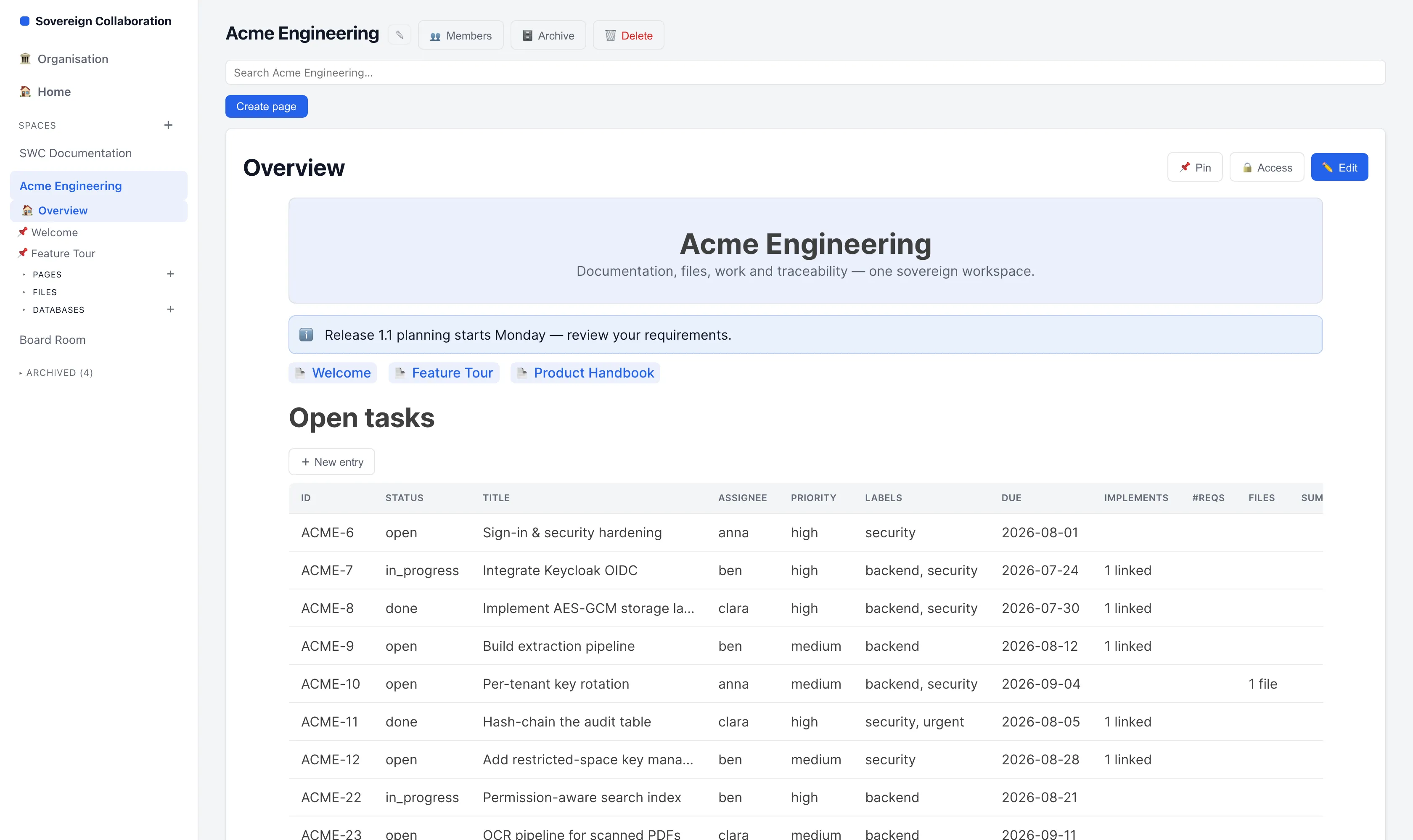Screen dimensions: 1413x840
Task: Open the Welcome page link chip
Action: point(332,372)
